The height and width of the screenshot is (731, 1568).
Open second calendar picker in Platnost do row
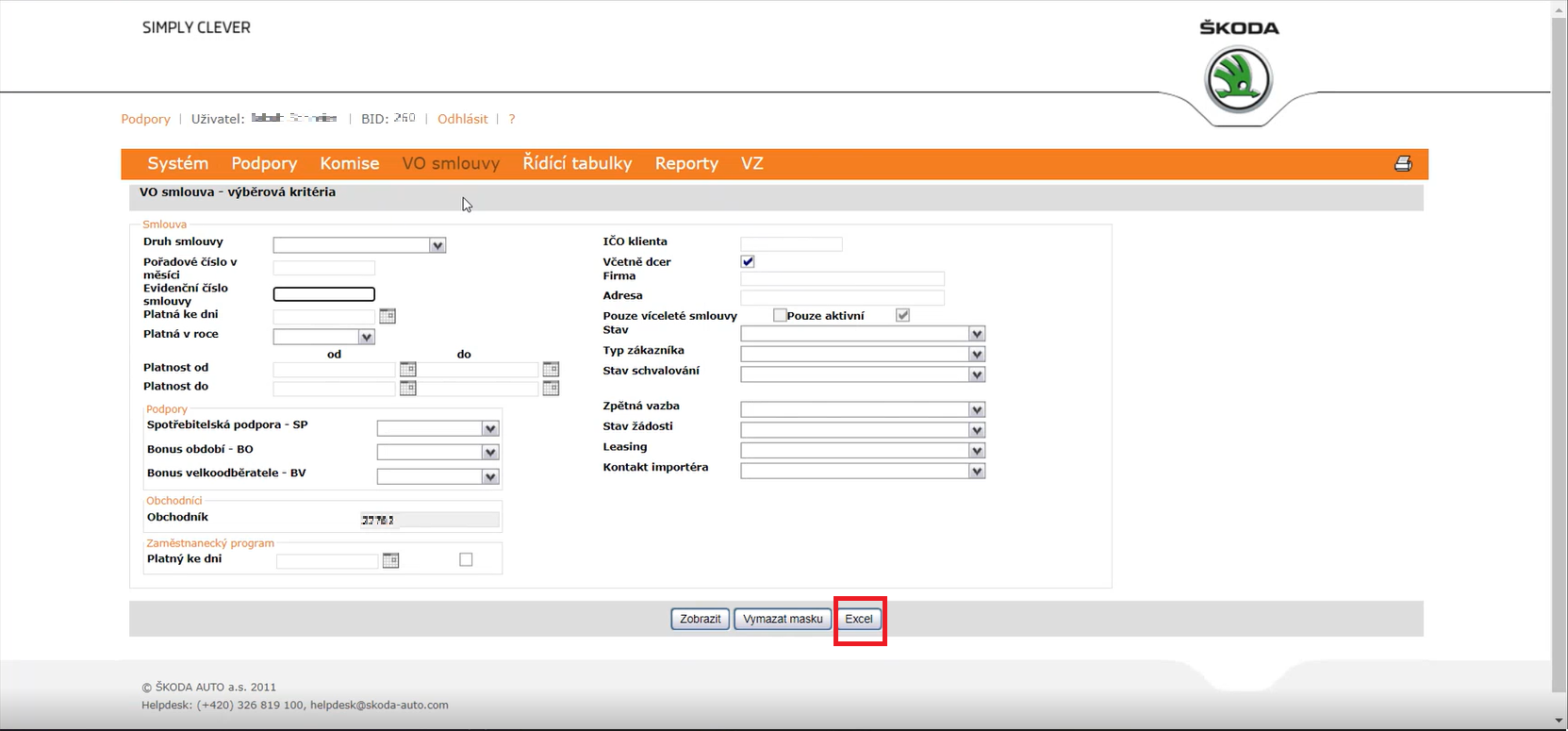[x=551, y=388]
